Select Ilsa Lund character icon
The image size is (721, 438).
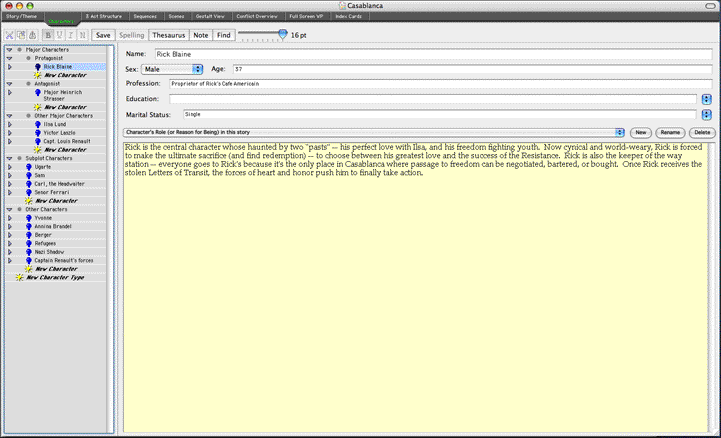38,125
